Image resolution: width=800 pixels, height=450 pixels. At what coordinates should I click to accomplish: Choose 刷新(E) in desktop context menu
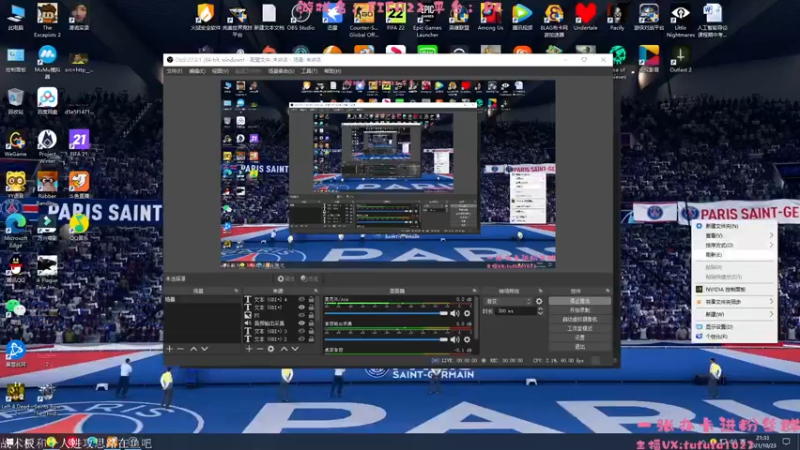pos(735,255)
